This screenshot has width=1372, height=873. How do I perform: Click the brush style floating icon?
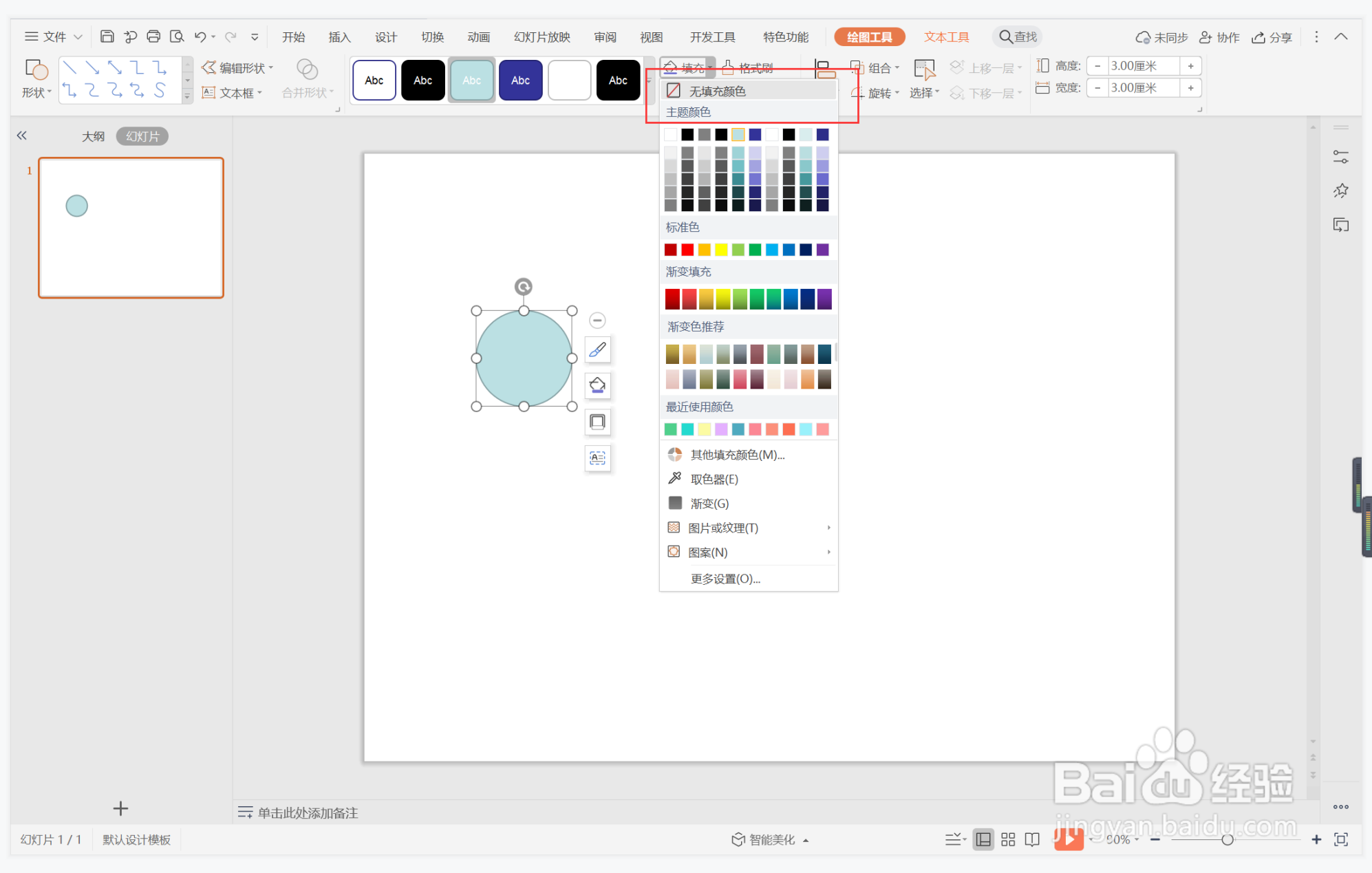[597, 350]
